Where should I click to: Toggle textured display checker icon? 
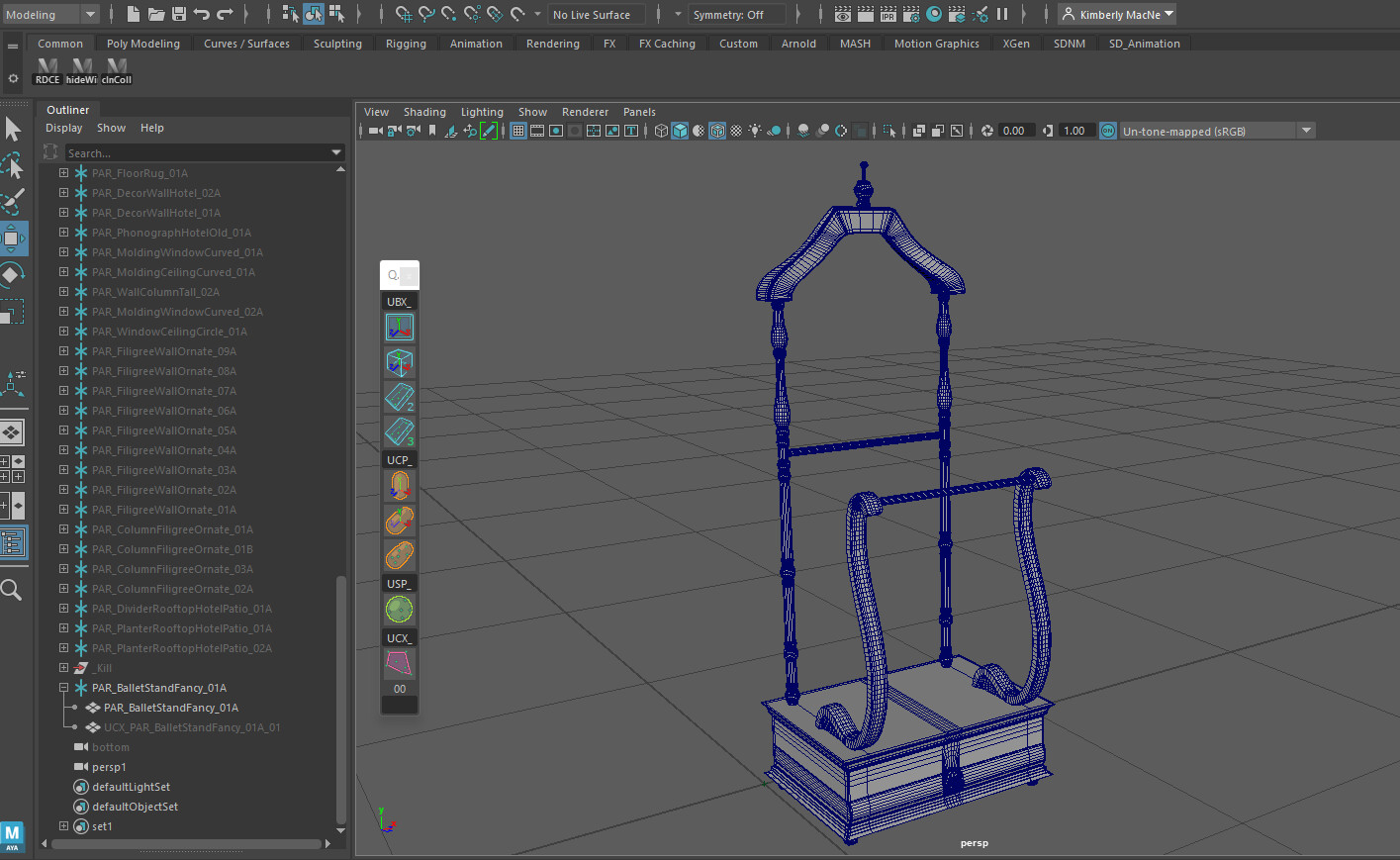point(736,131)
